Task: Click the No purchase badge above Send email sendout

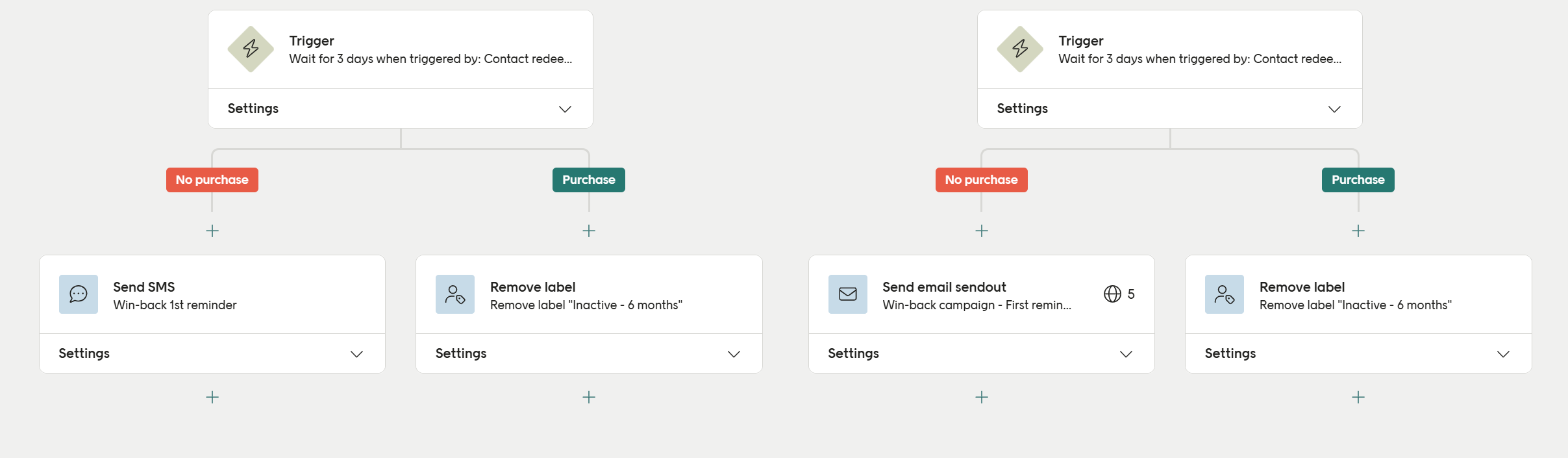Action: tap(981, 180)
